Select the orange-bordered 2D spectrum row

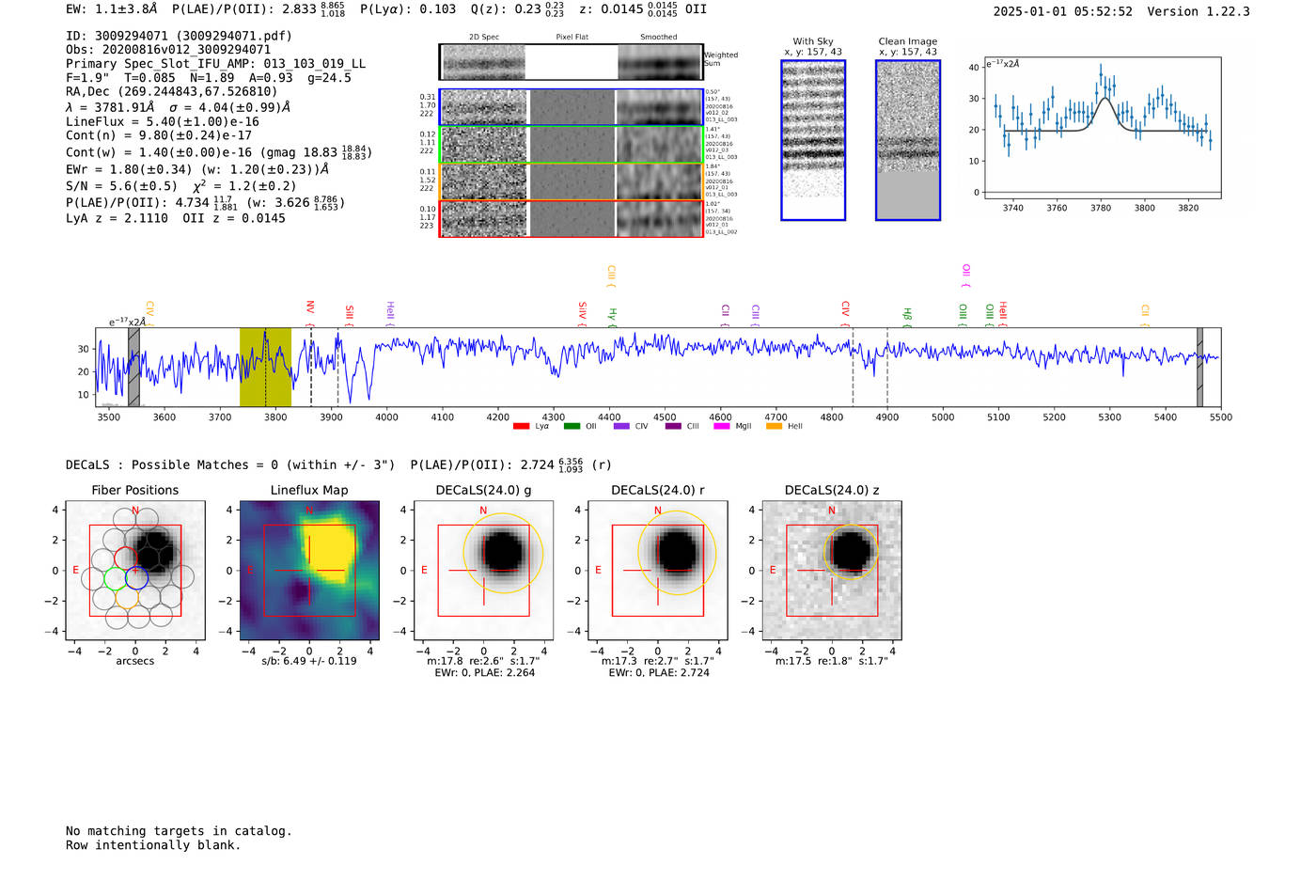[572, 181]
